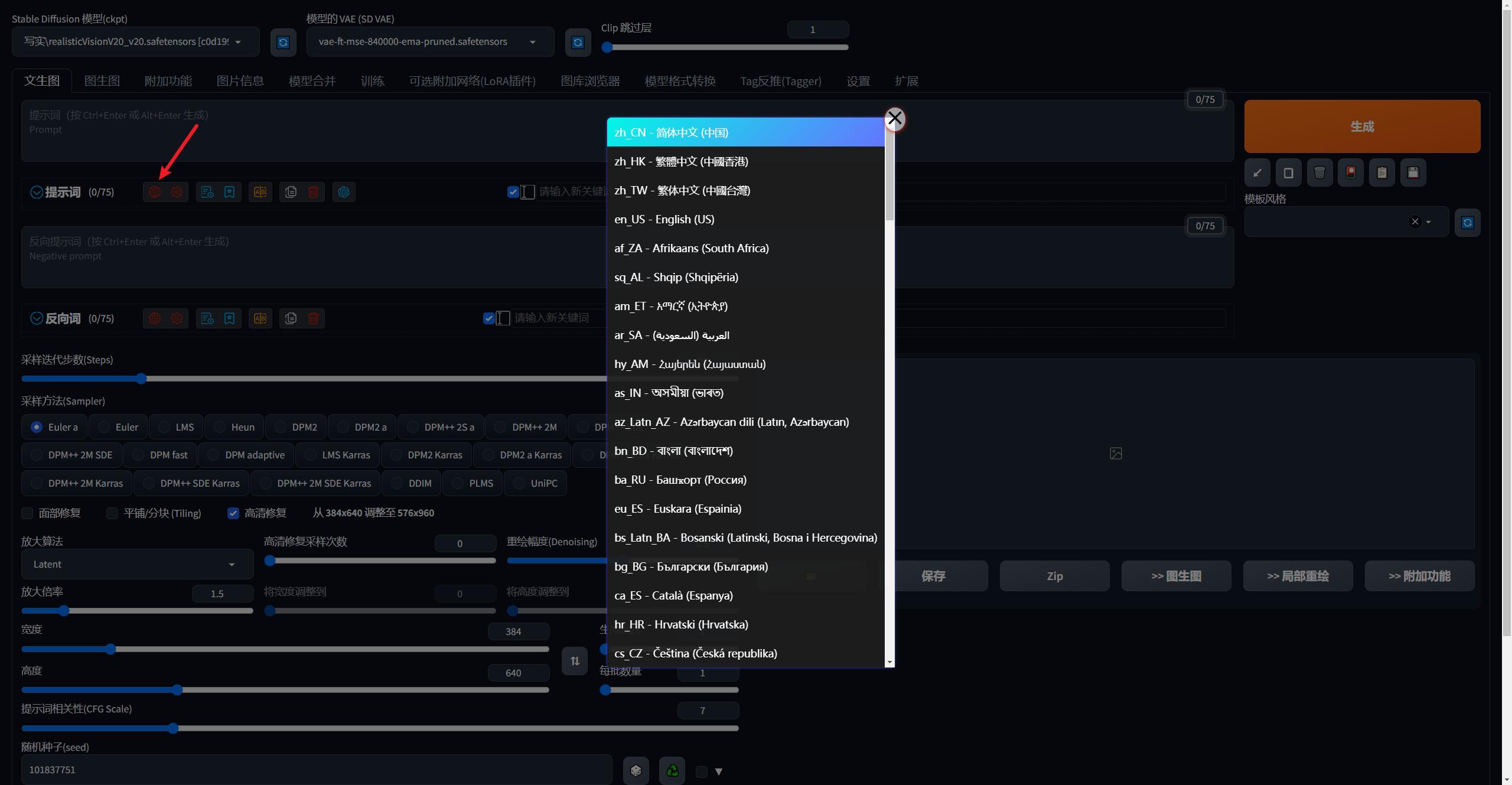Click the 采样迭代步数 Steps slider handle
1512x785 pixels.
point(141,379)
